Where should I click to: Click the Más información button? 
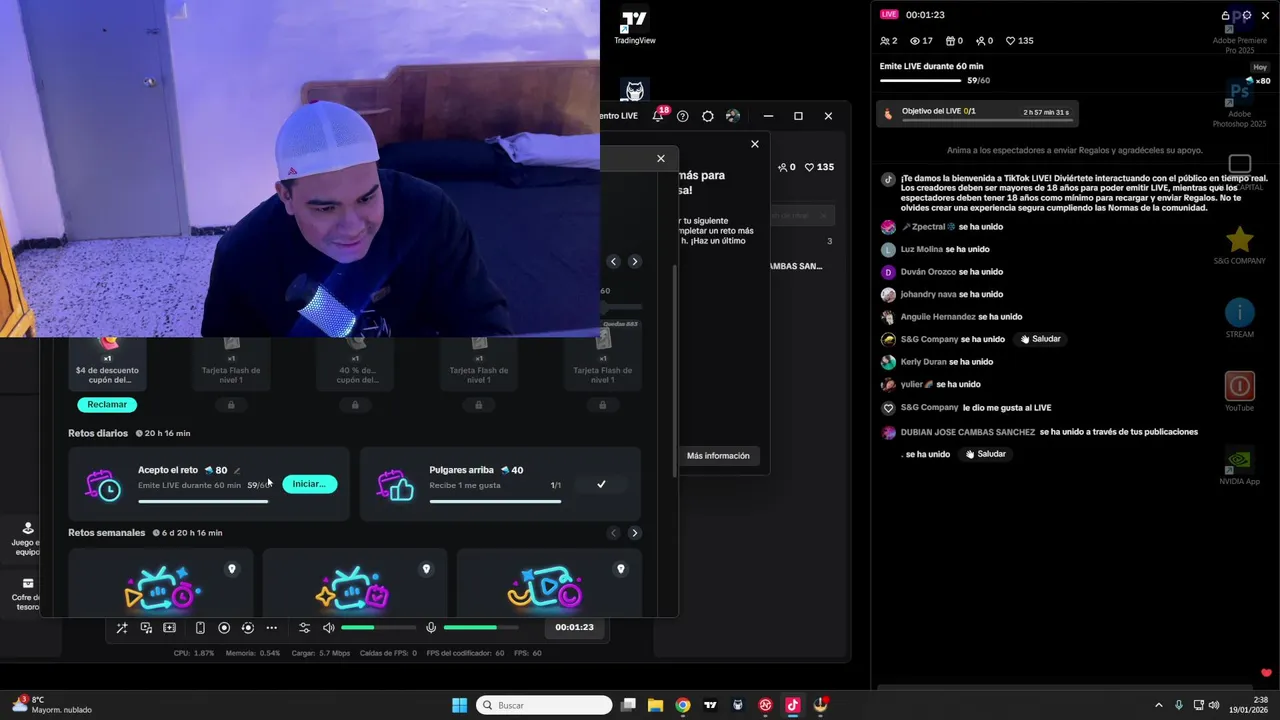(718, 456)
